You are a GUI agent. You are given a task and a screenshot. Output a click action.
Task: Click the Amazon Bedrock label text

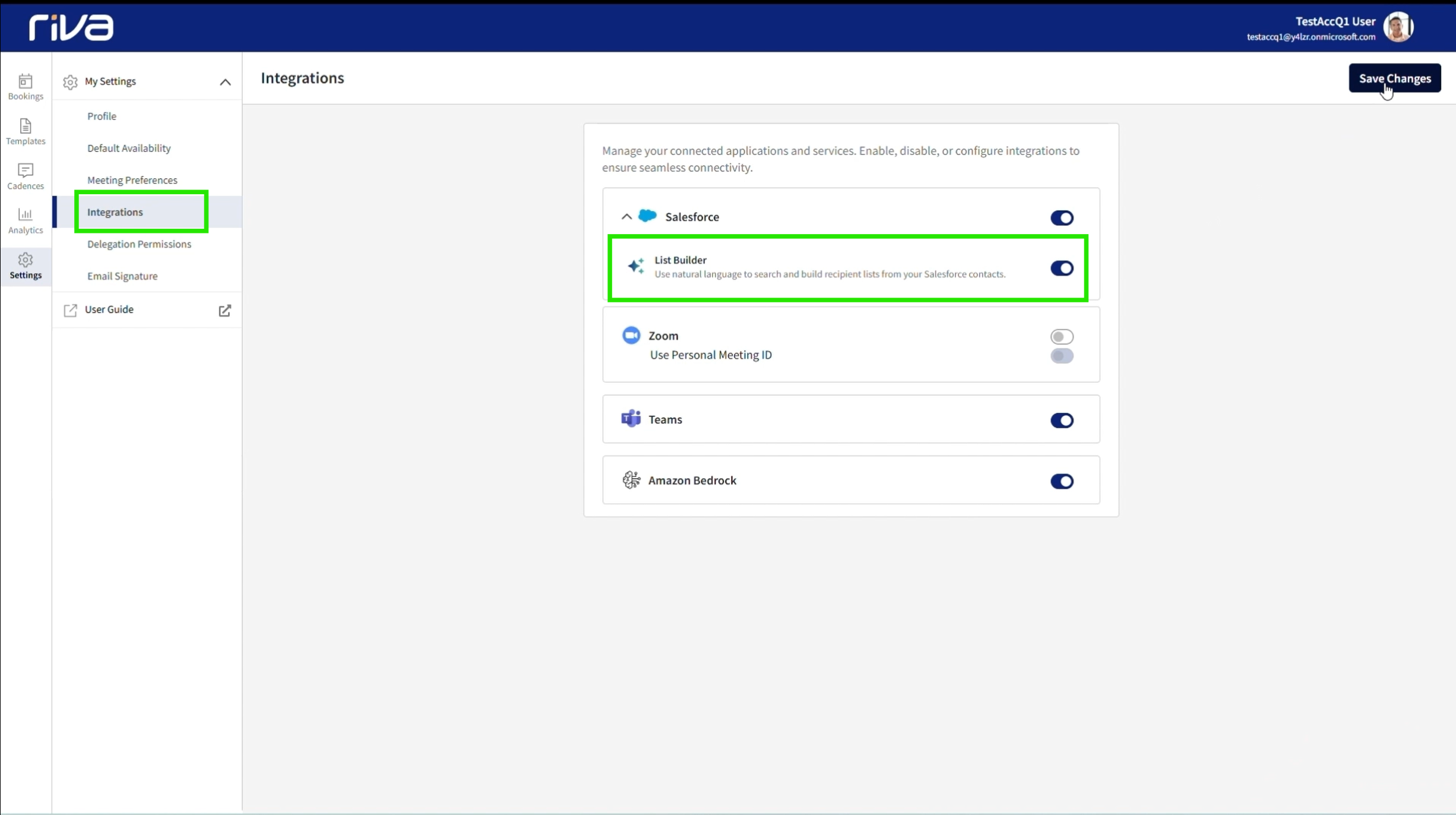pos(692,481)
